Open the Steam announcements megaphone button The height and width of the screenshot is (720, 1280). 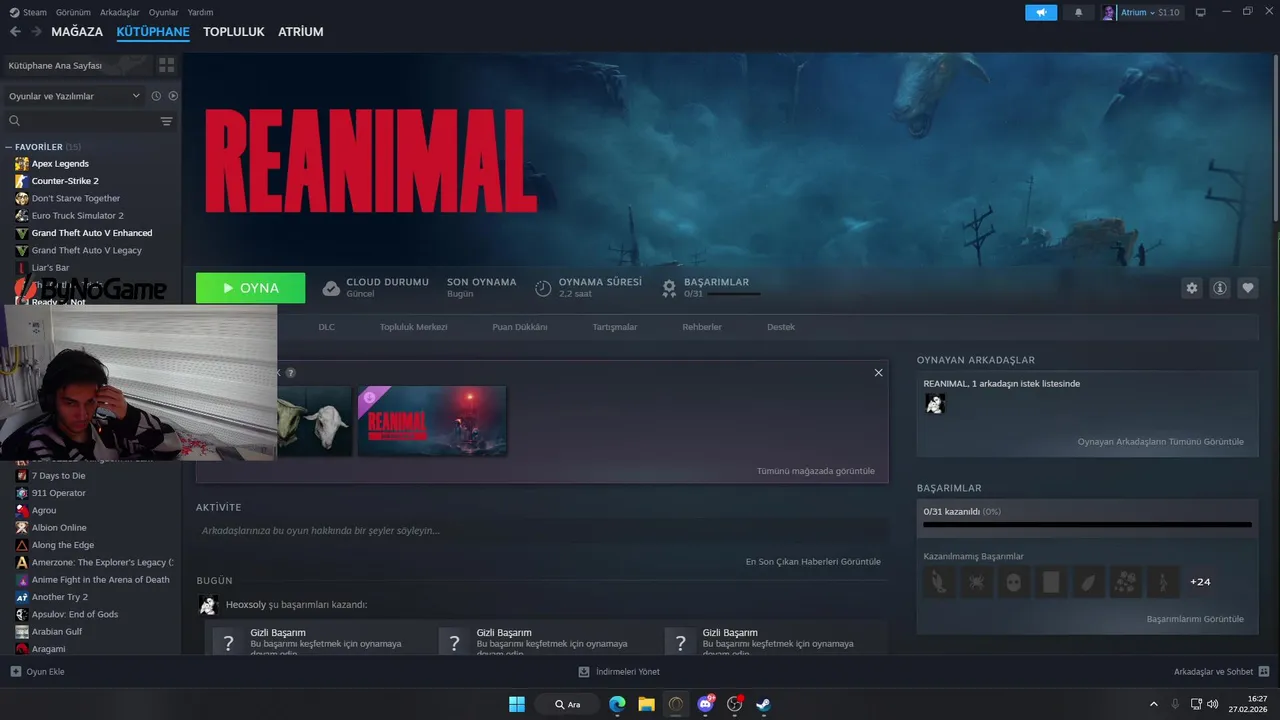pyautogui.click(x=1041, y=13)
